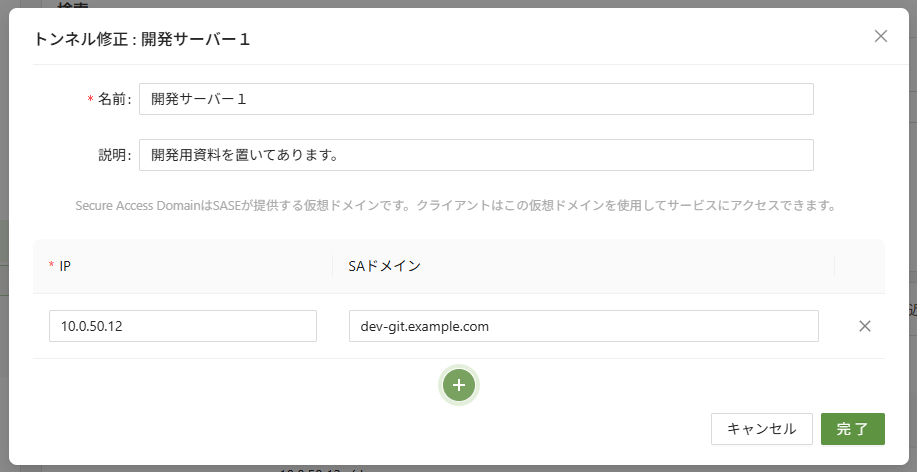Click the green plus to add a row
The width and height of the screenshot is (917, 472).
coord(459,385)
